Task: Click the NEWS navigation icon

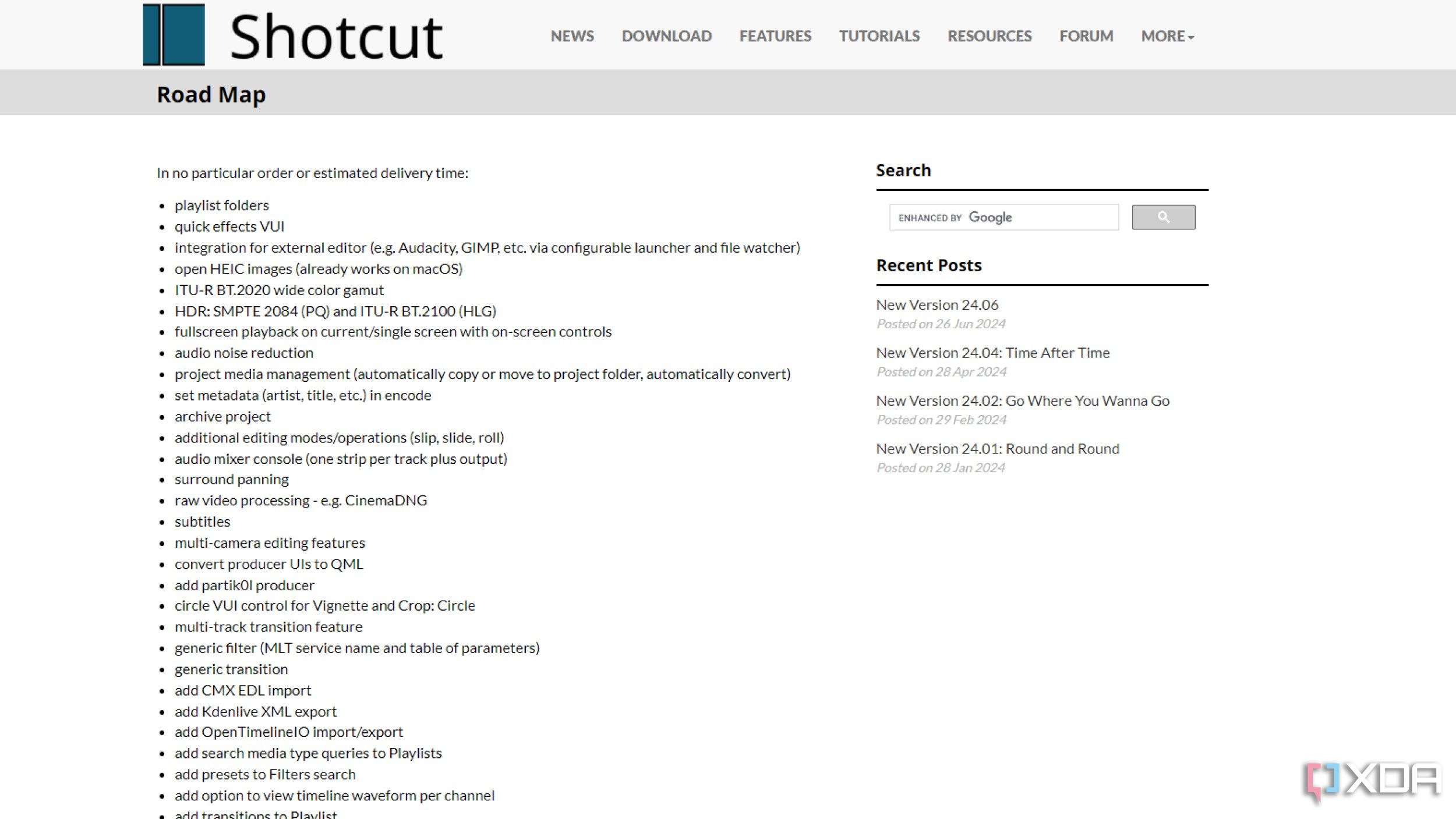Action: (571, 35)
